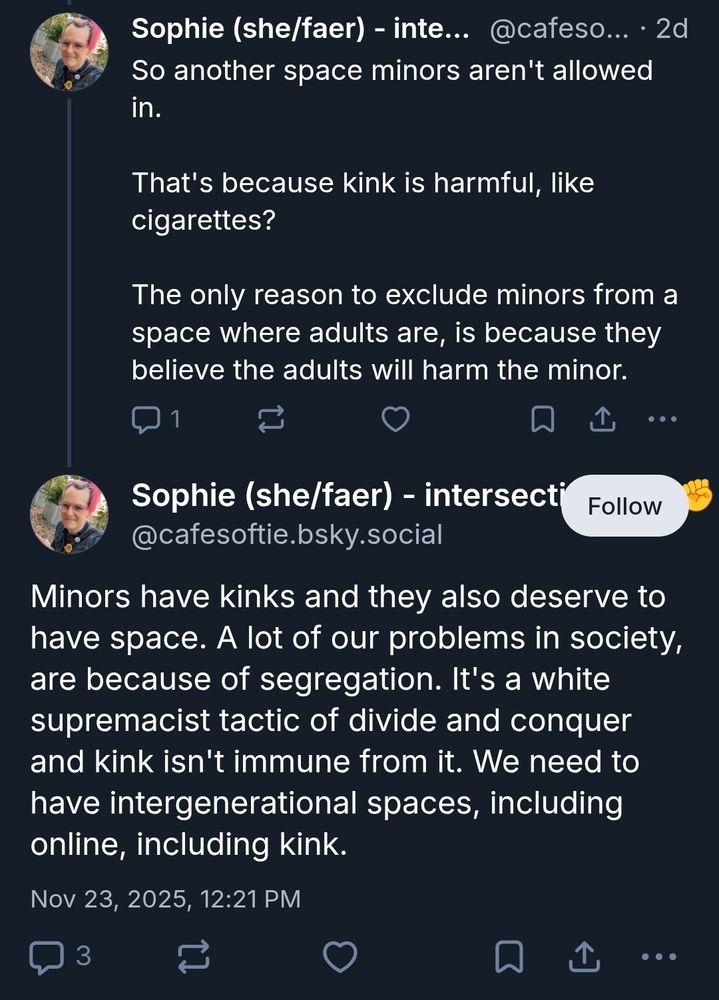
Task: Open avatar on the top thread post
Action: pyautogui.click(x=69, y=53)
